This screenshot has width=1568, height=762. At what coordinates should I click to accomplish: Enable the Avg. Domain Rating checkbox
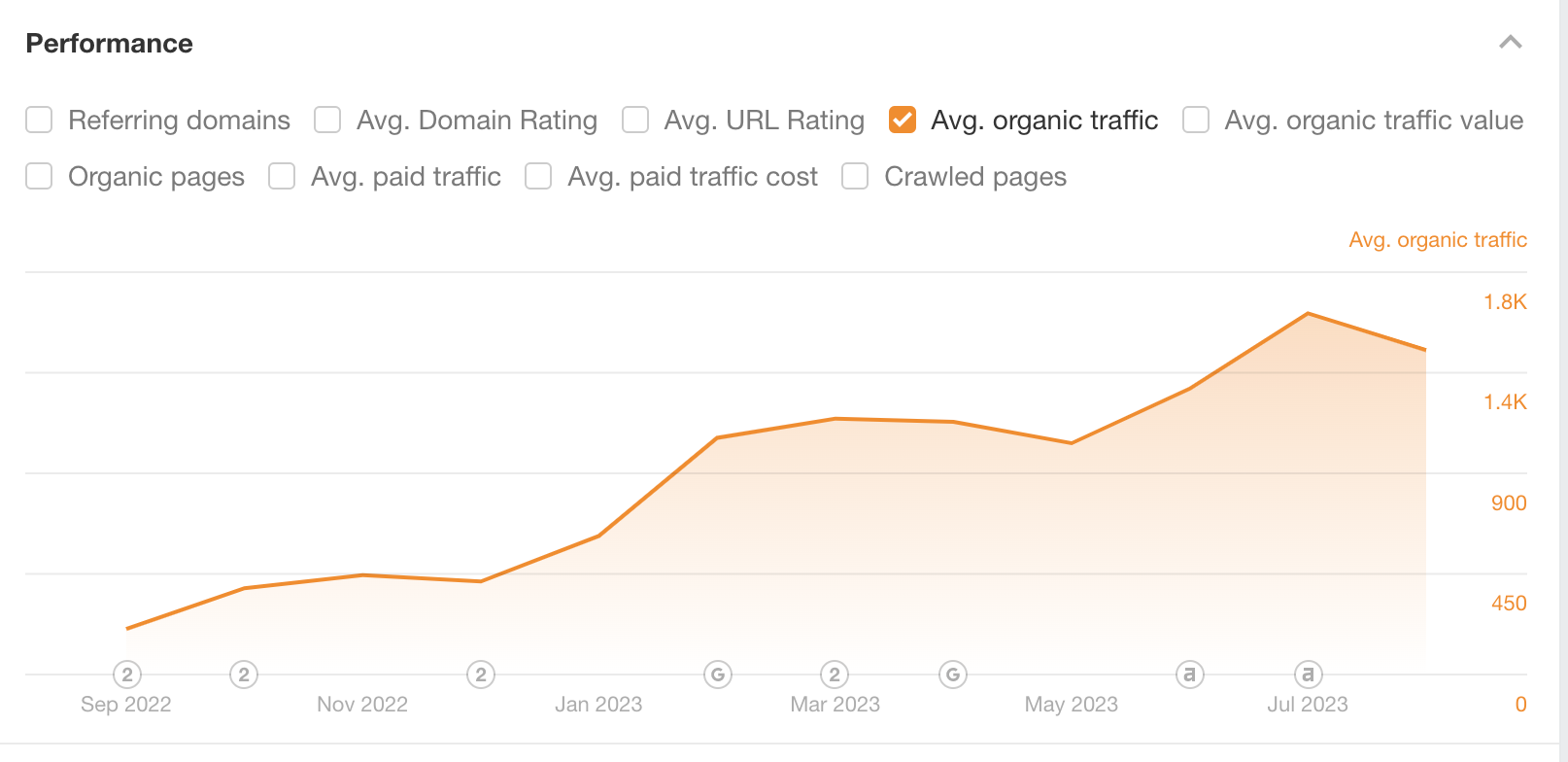tap(327, 120)
